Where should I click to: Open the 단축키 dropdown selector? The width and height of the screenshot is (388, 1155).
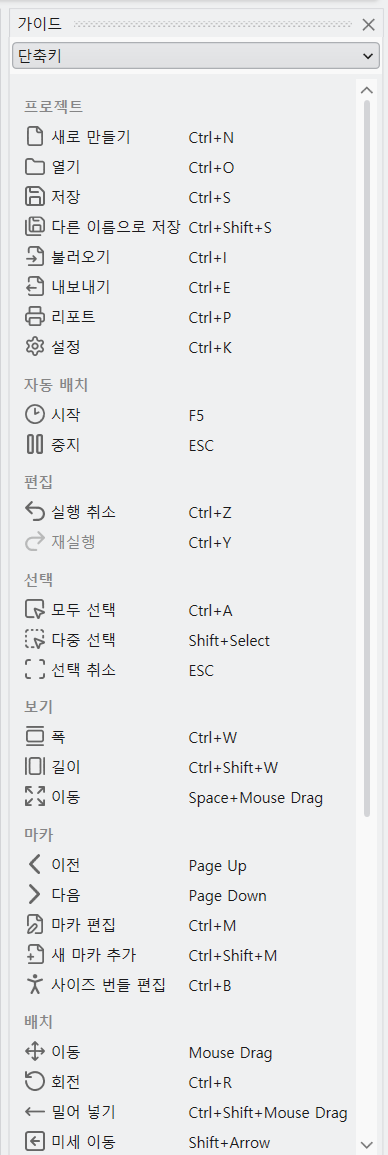point(195,55)
